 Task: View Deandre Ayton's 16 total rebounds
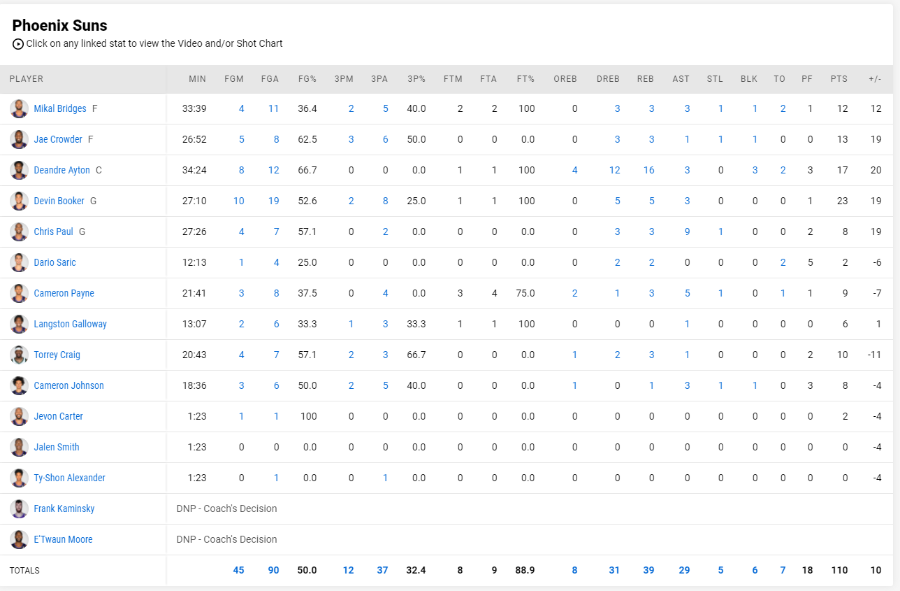pos(649,170)
